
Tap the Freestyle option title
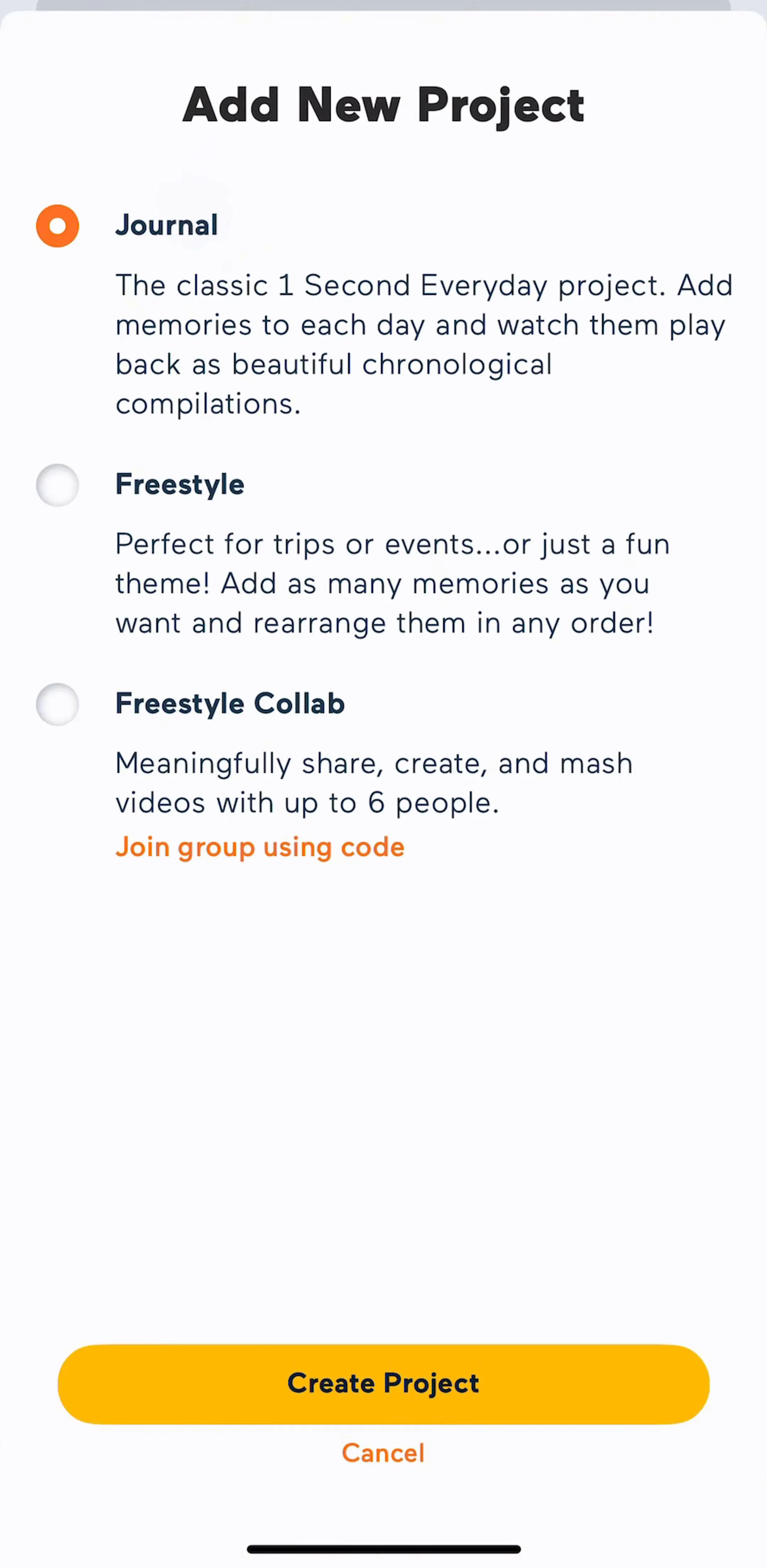tap(180, 485)
